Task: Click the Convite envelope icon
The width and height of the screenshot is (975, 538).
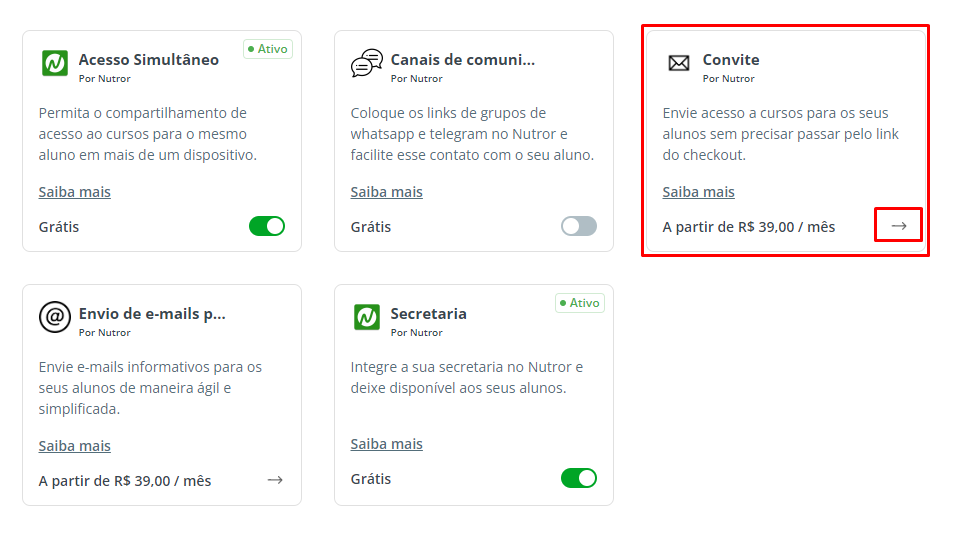Action: point(679,63)
